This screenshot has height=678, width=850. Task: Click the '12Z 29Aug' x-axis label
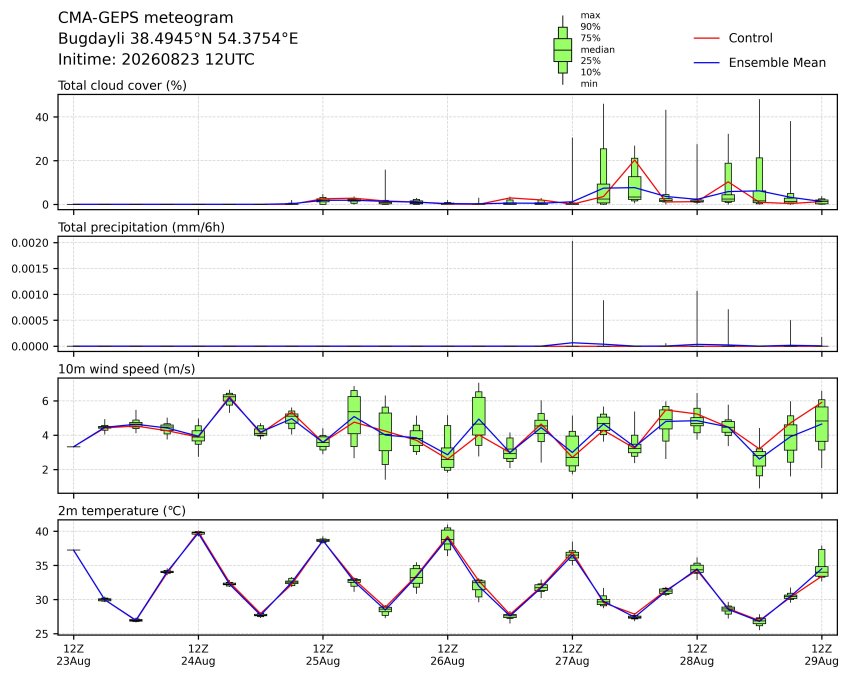[x=822, y=655]
